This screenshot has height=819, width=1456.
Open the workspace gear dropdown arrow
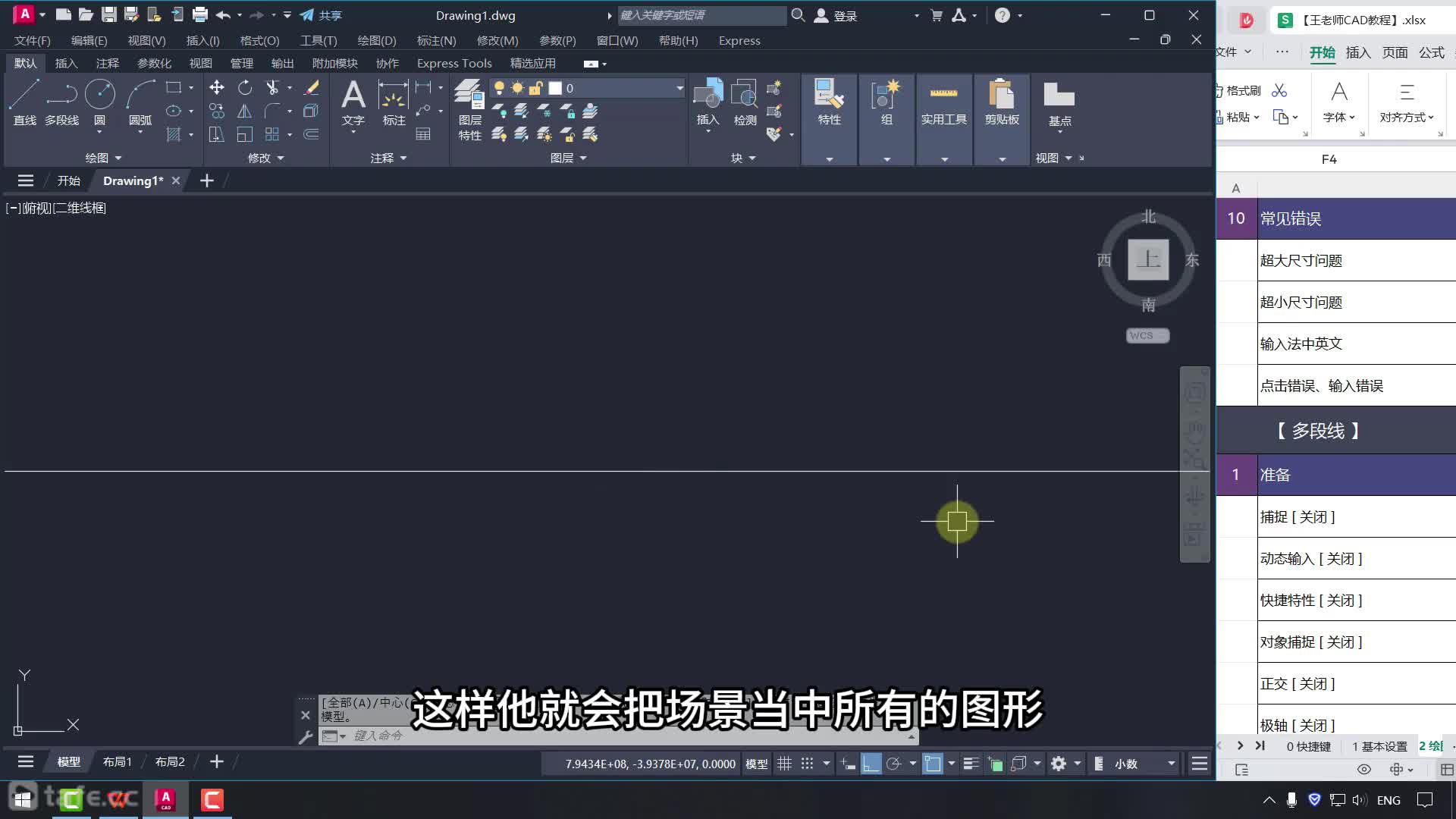(1078, 764)
